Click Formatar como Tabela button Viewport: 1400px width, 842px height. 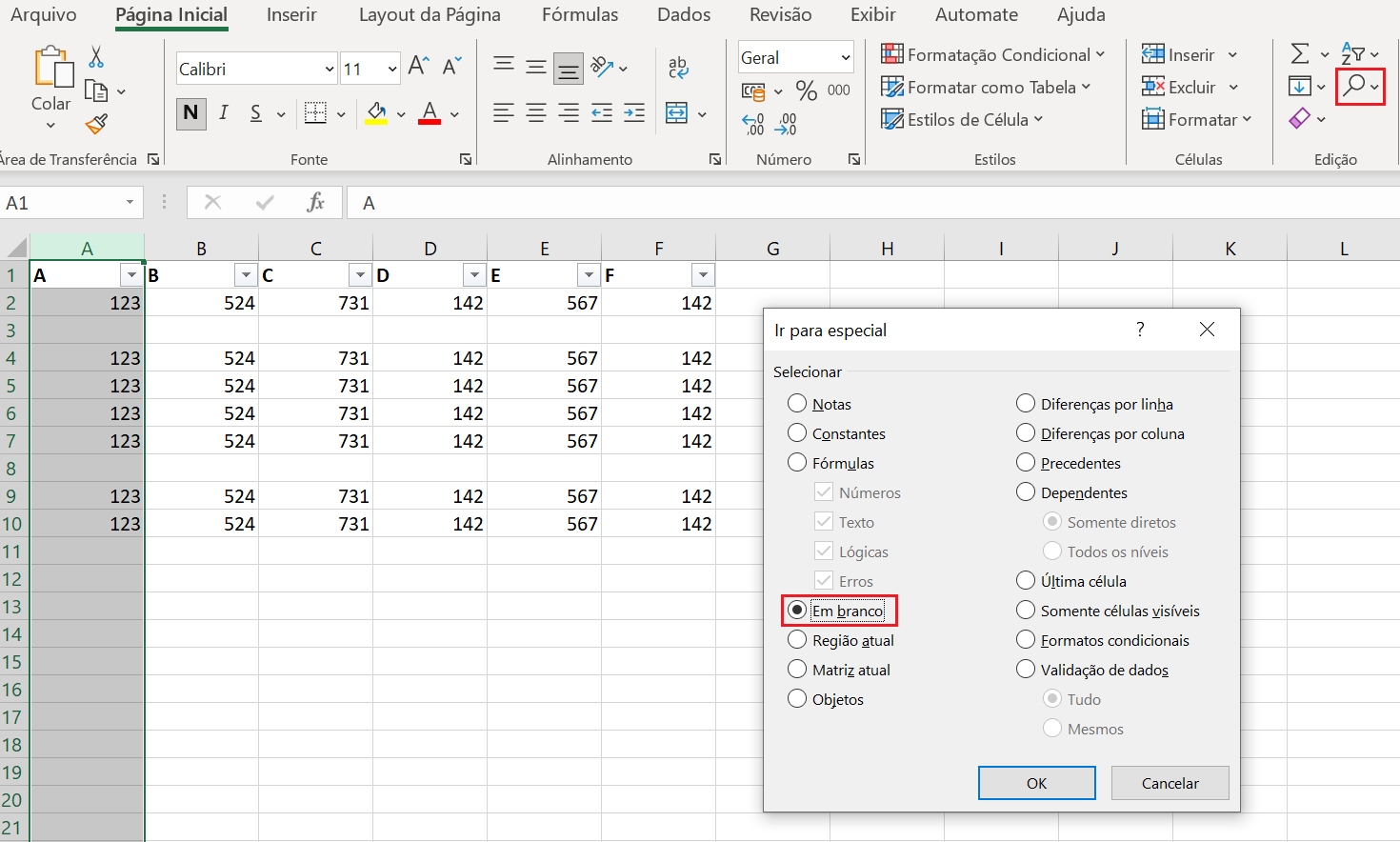[986, 88]
